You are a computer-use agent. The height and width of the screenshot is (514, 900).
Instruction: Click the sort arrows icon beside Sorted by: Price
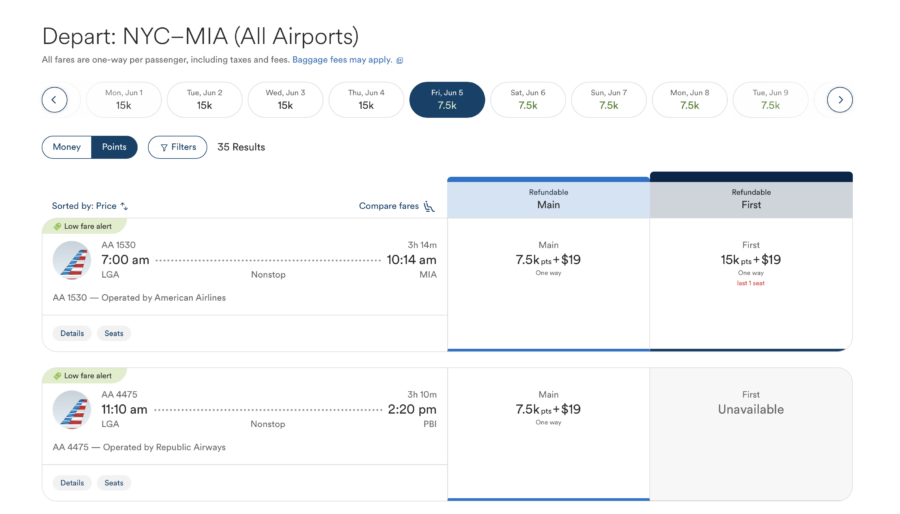(x=125, y=207)
